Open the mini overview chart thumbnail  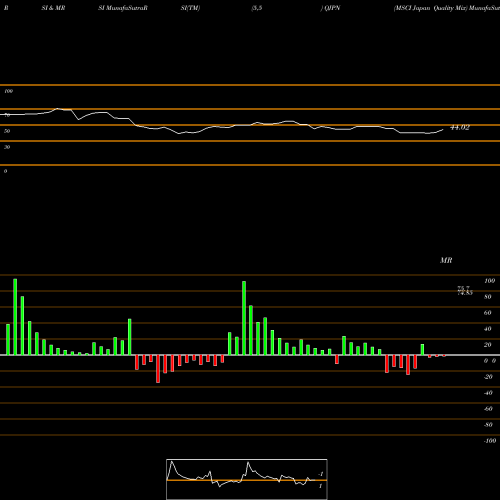coord(247,479)
